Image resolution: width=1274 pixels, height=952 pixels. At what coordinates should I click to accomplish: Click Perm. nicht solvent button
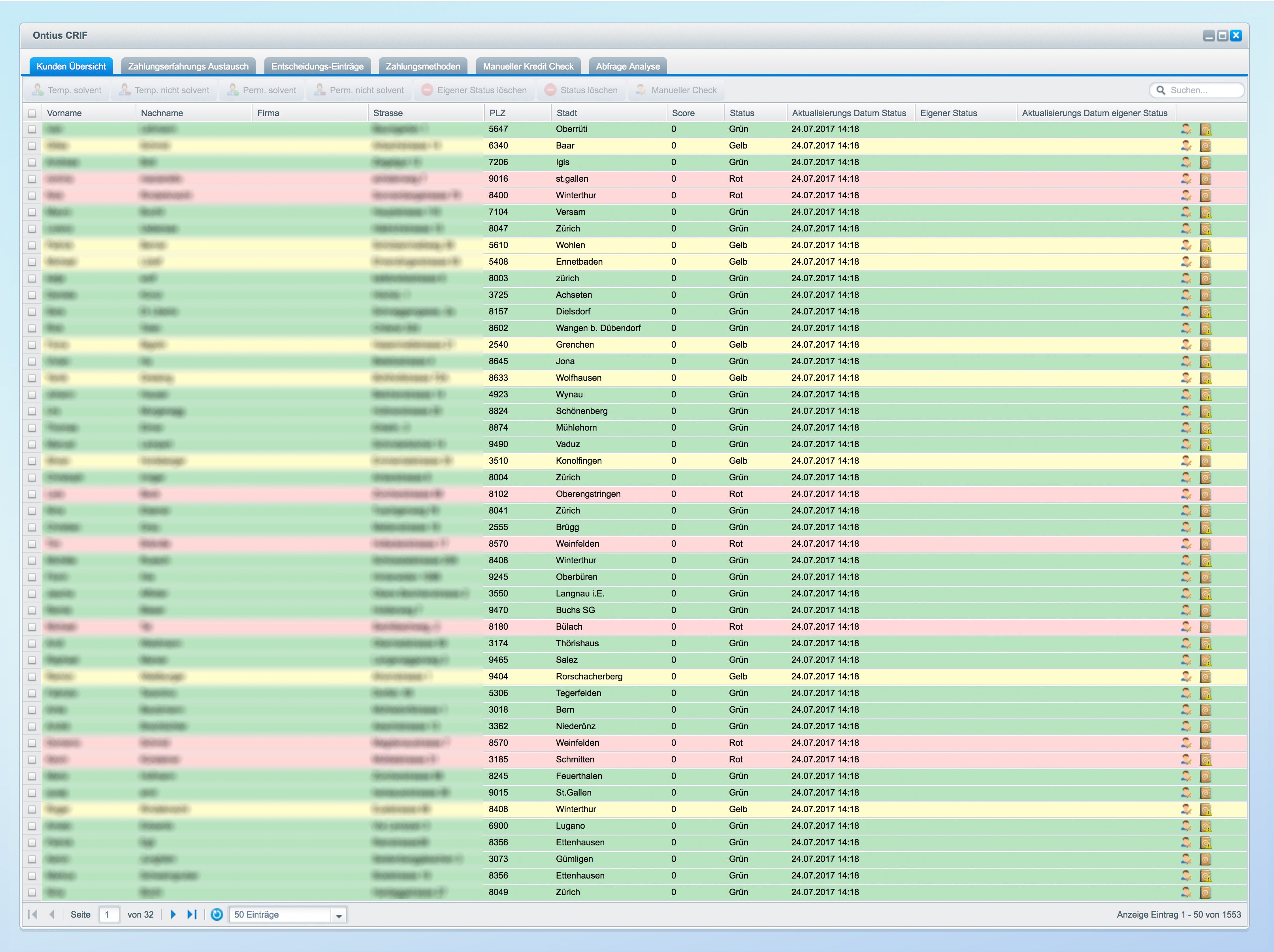(359, 90)
